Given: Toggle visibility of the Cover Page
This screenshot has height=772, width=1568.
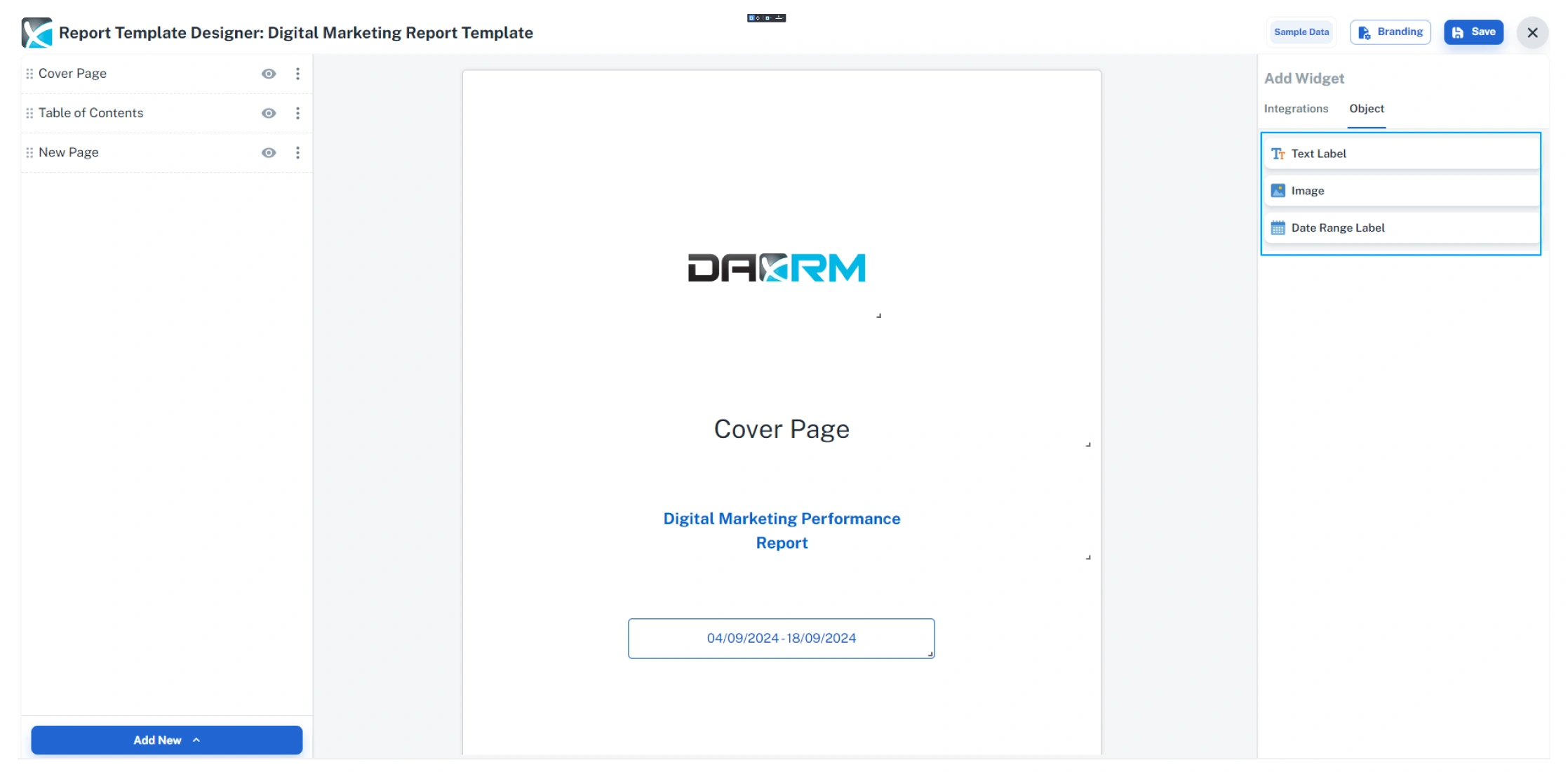Looking at the screenshot, I should tap(269, 74).
